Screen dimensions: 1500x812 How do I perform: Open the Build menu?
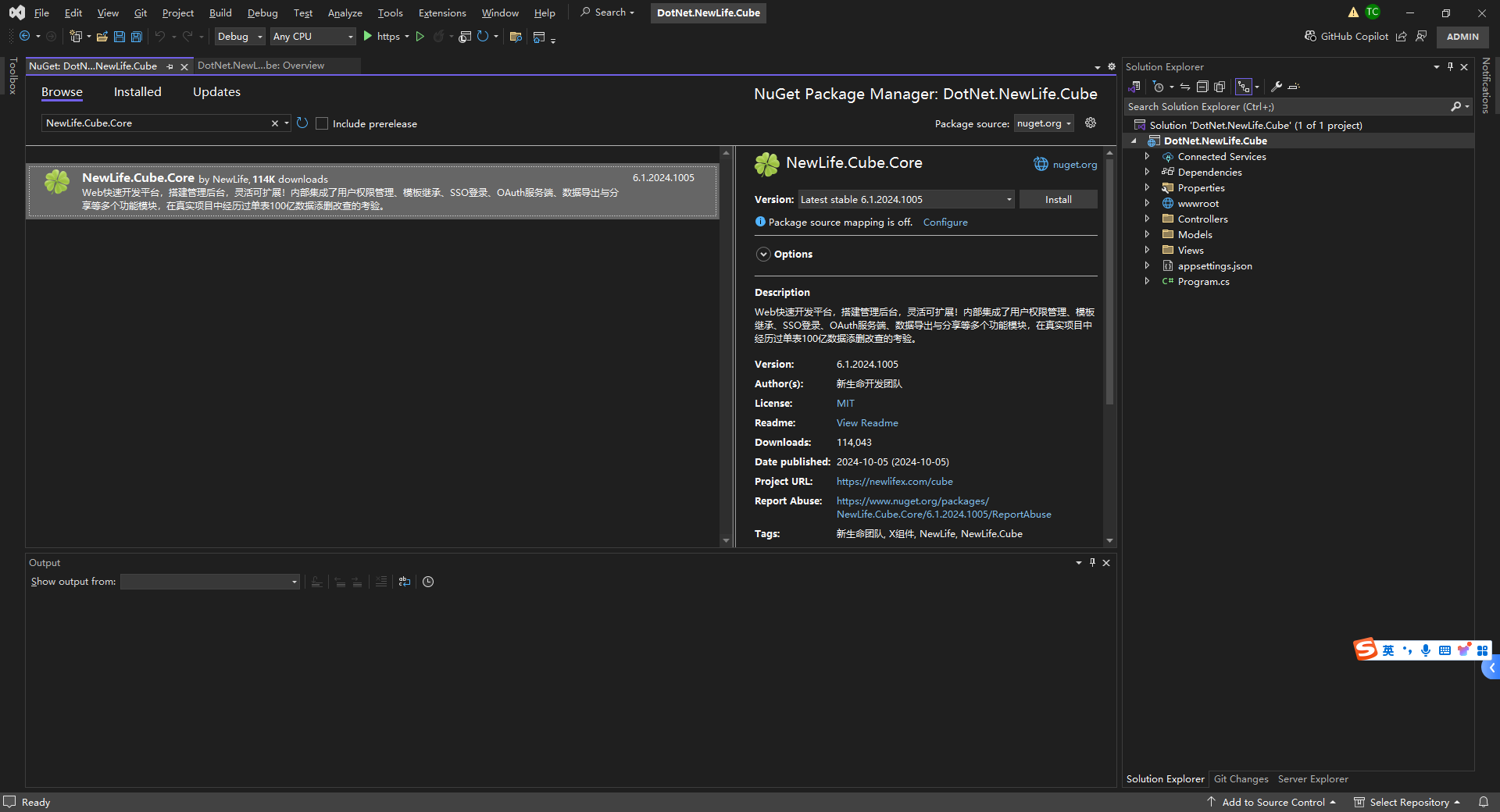220,12
